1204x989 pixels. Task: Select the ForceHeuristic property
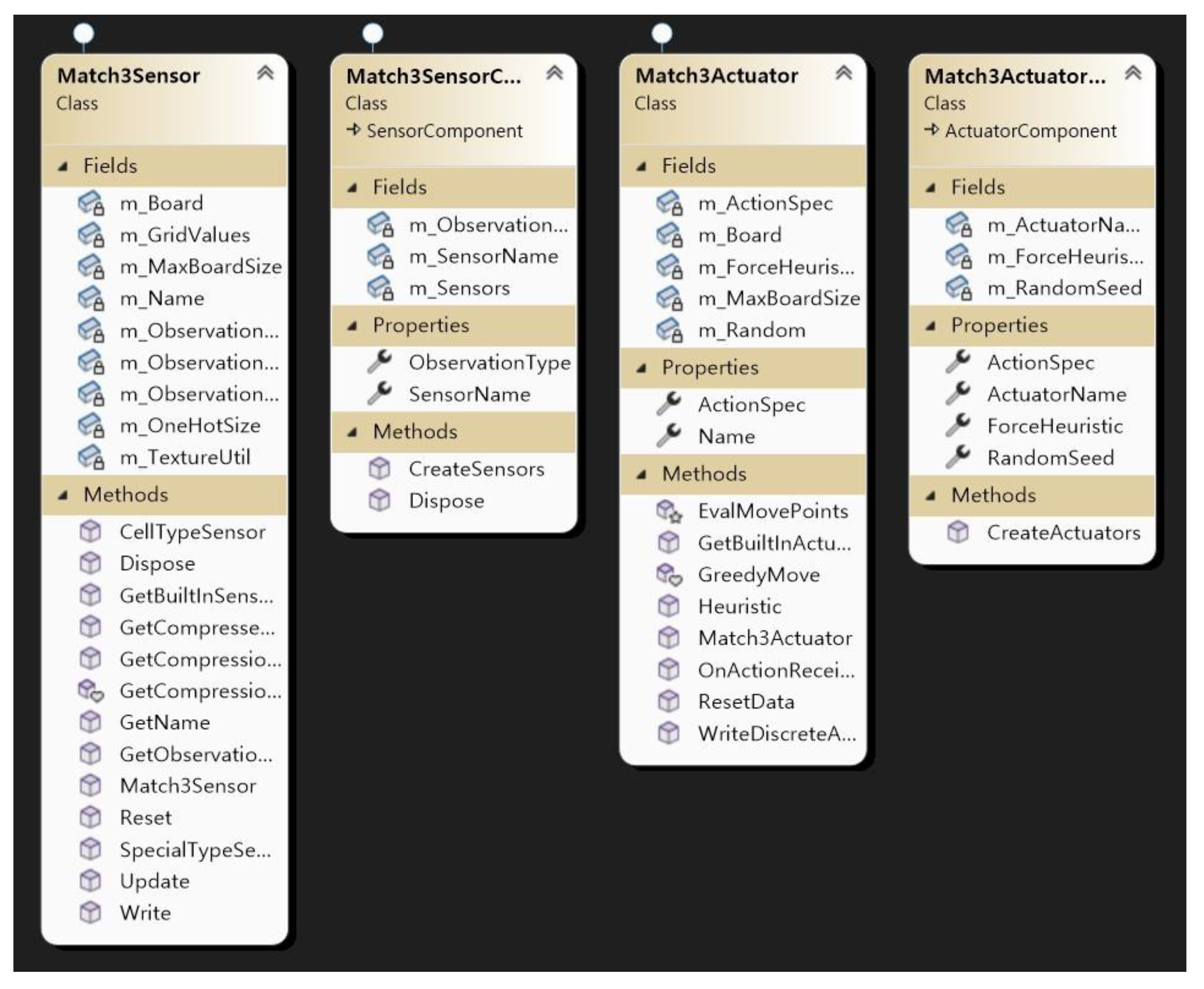point(1055,426)
